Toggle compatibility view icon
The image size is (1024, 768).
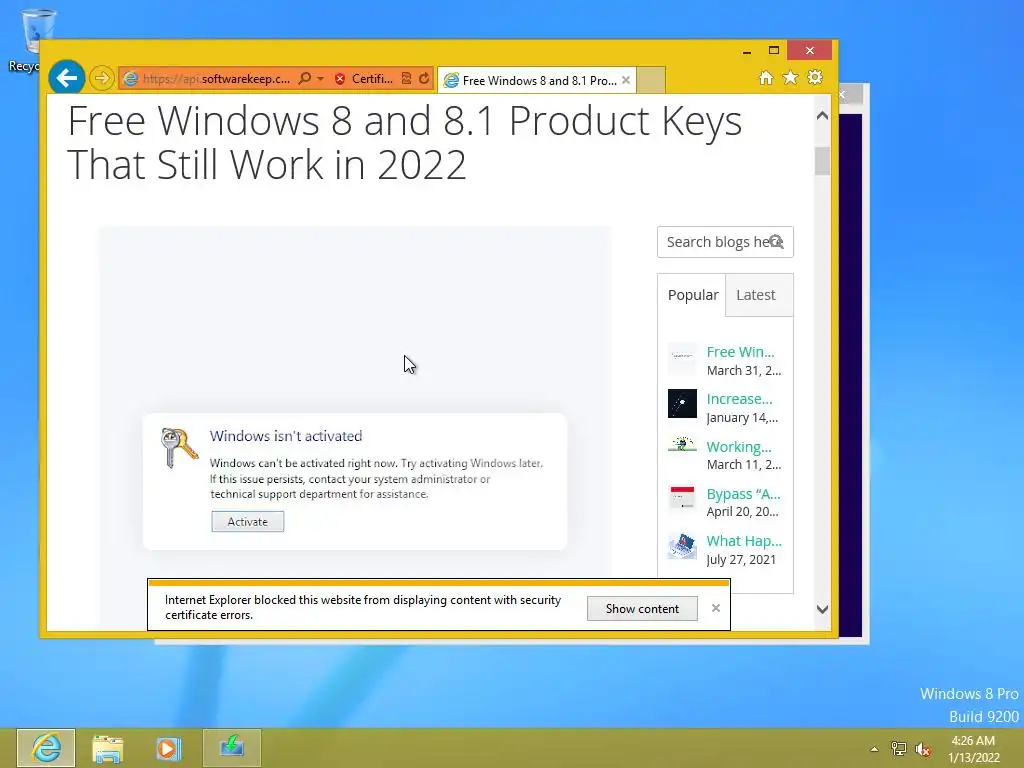[406, 78]
